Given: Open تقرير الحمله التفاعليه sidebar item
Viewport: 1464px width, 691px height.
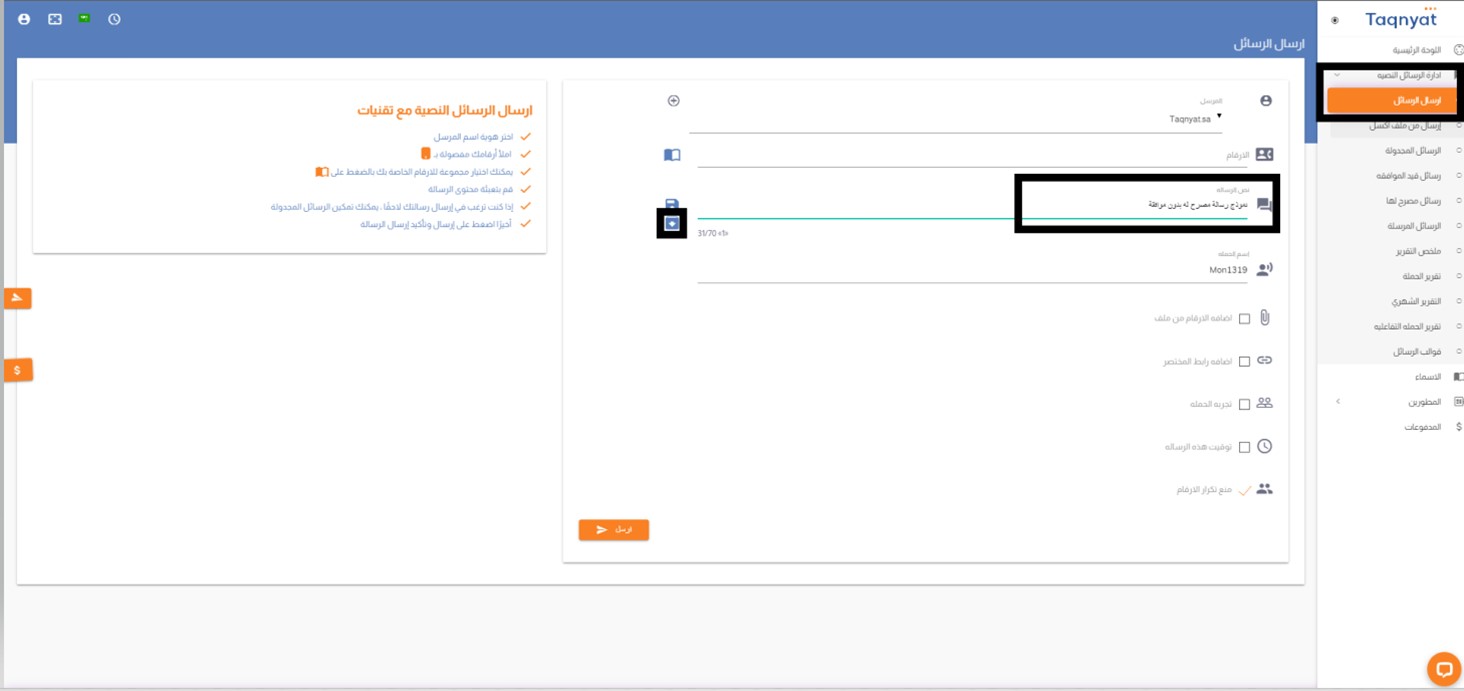Looking at the screenshot, I should tap(1408, 327).
